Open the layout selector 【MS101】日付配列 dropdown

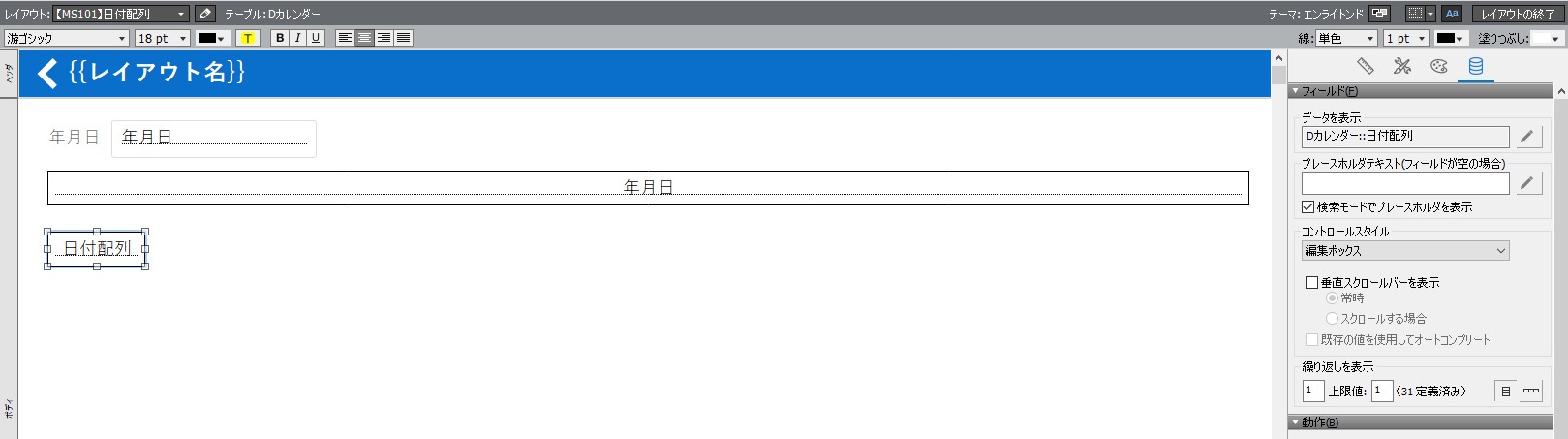(x=120, y=14)
